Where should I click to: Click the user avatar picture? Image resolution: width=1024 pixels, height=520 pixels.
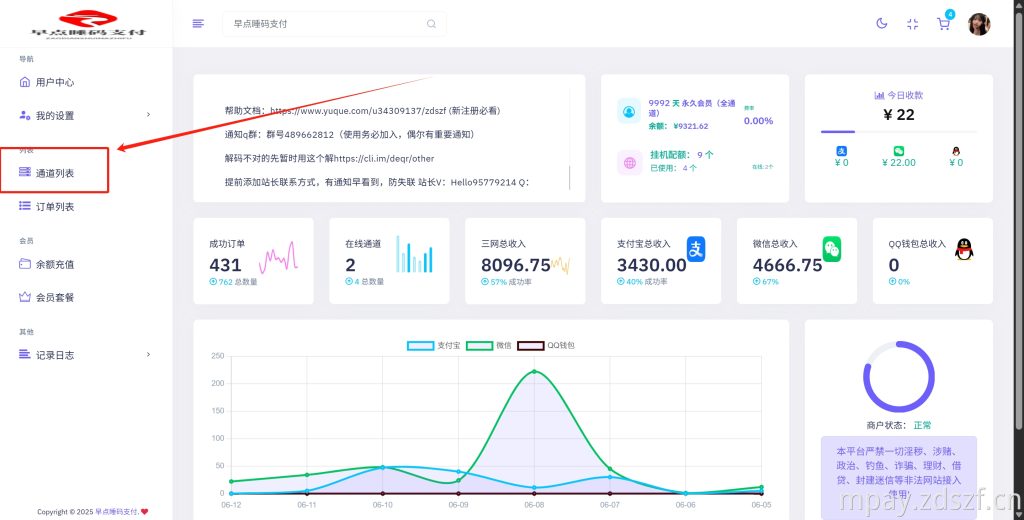tap(979, 24)
